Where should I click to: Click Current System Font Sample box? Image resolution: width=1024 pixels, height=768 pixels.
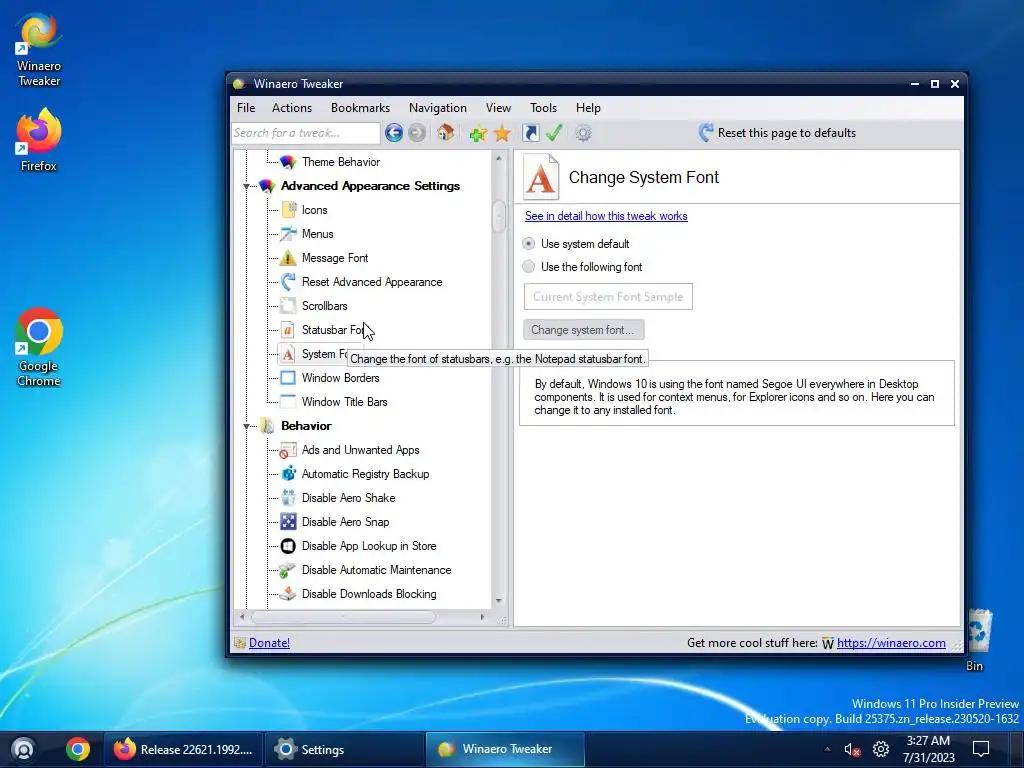click(x=608, y=296)
